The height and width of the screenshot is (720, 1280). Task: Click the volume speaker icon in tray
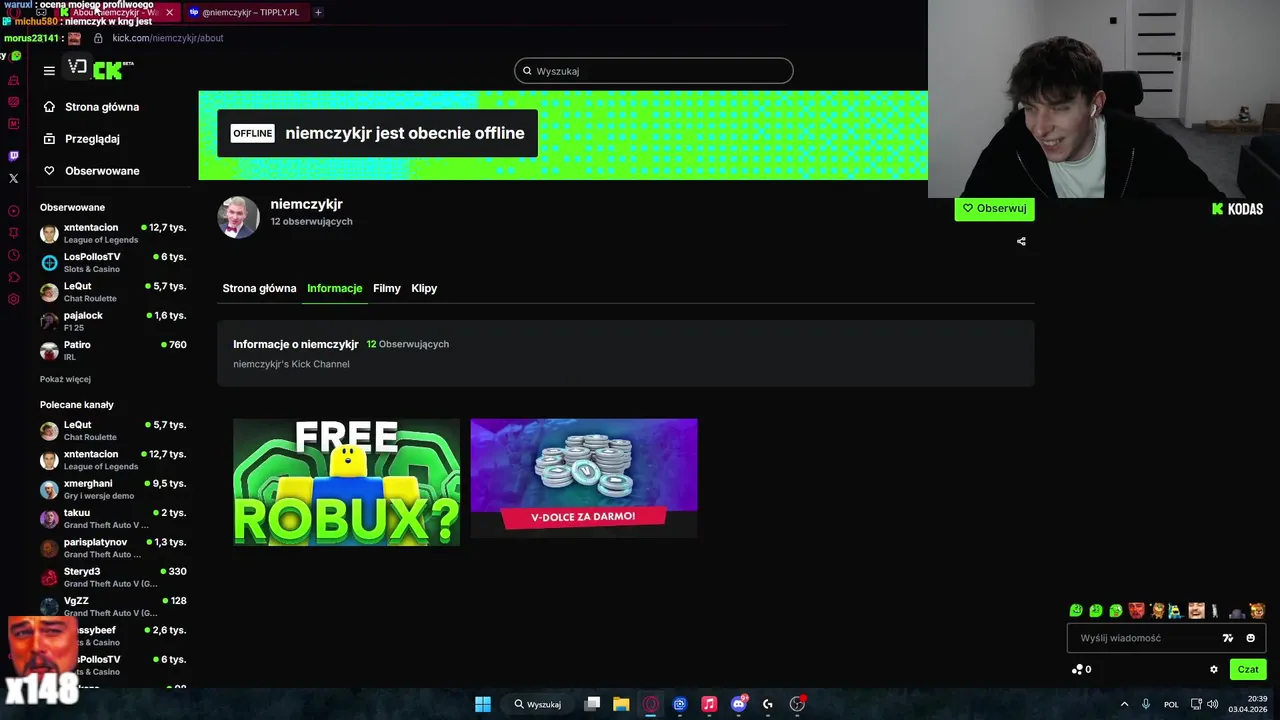tap(1213, 704)
